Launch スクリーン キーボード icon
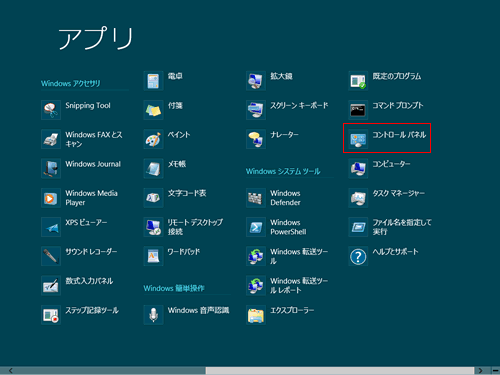This screenshot has width=500, height=375. pyautogui.click(x=256, y=110)
